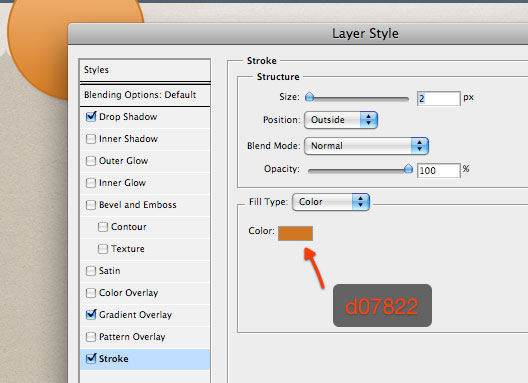This screenshot has height=383, width=528.
Task: Select Blending Options: Default row
Action: (x=145, y=95)
